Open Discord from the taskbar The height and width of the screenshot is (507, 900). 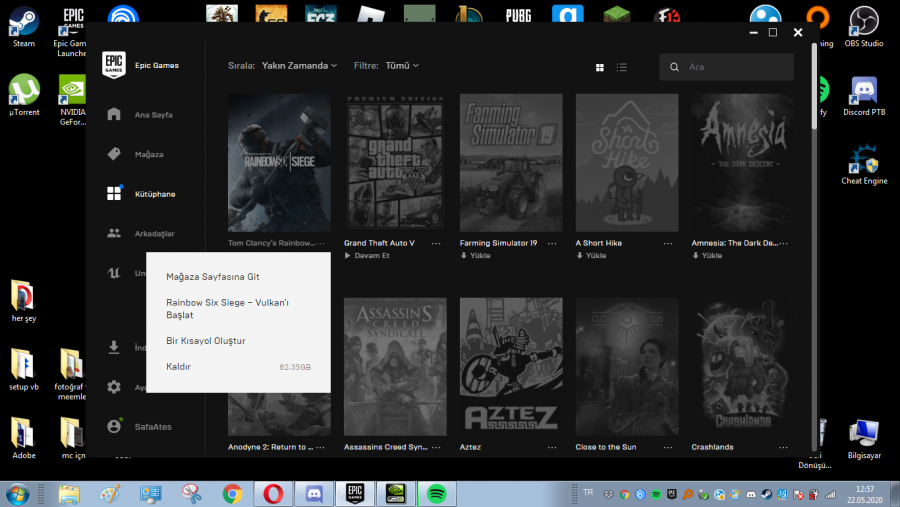314,494
